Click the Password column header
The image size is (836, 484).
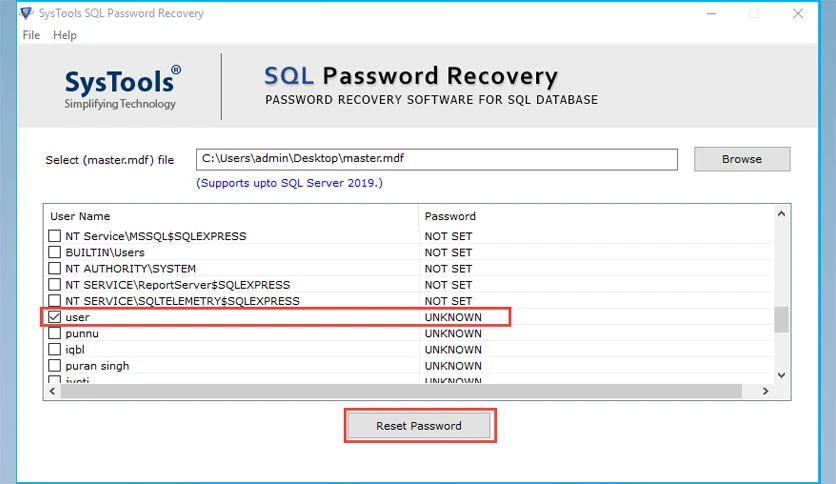[x=450, y=216]
